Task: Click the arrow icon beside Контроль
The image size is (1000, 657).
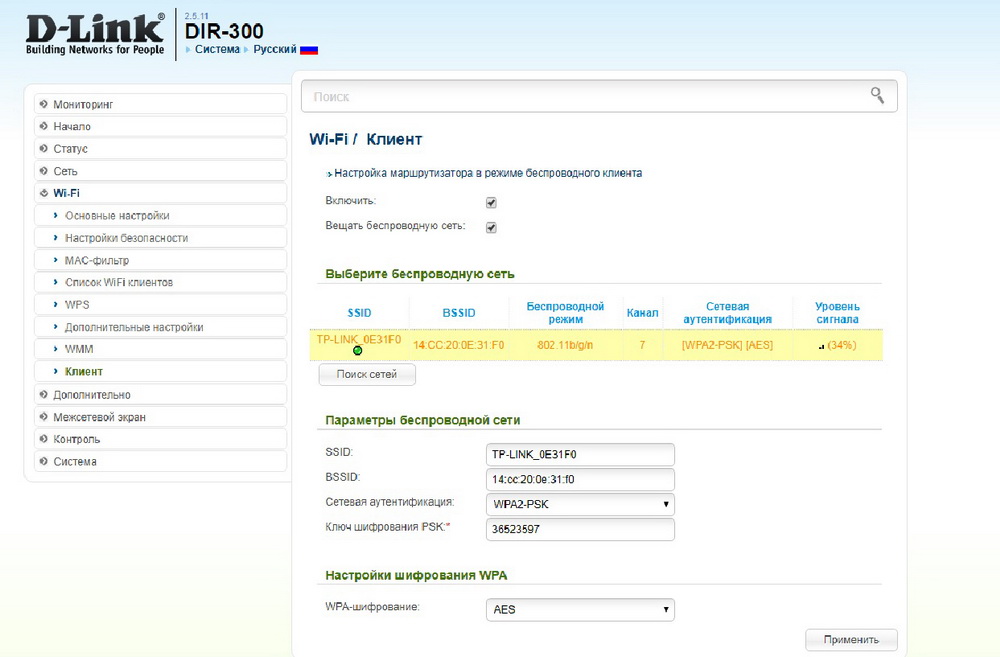Action: coord(43,439)
